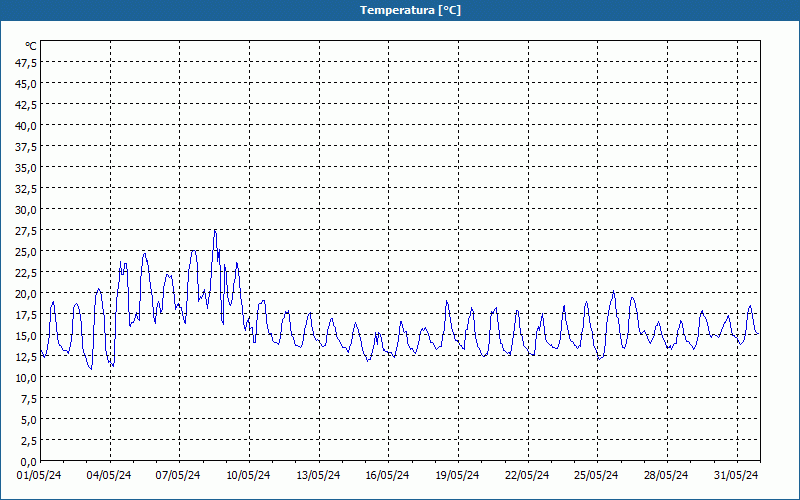Click the 0,0 y-axis value
Screen dimensions: 800x500
[29, 462]
